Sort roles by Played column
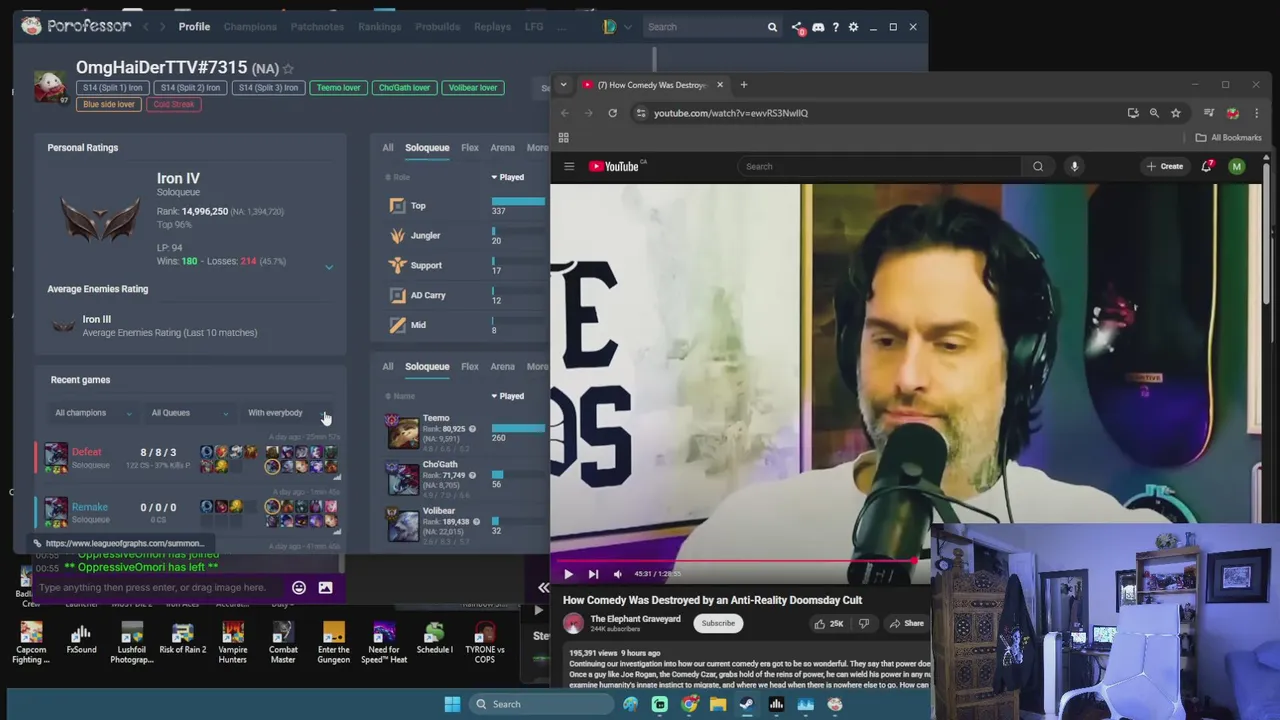 [508, 178]
